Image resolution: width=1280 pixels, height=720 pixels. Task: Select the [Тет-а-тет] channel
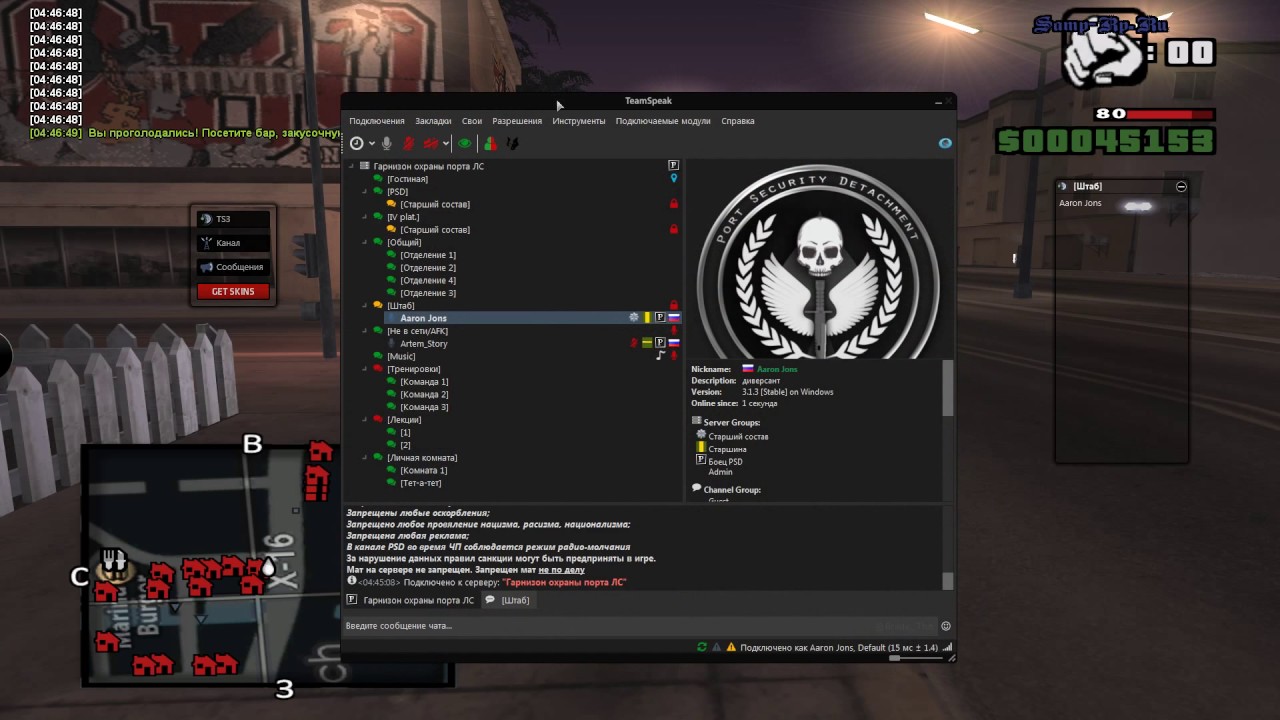coord(421,483)
